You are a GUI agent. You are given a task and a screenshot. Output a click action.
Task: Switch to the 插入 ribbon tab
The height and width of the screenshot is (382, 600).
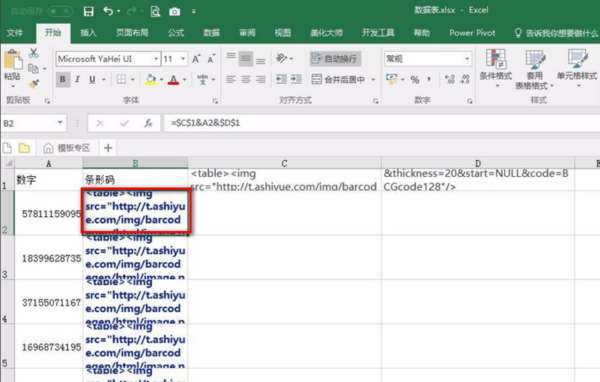[x=88, y=33]
